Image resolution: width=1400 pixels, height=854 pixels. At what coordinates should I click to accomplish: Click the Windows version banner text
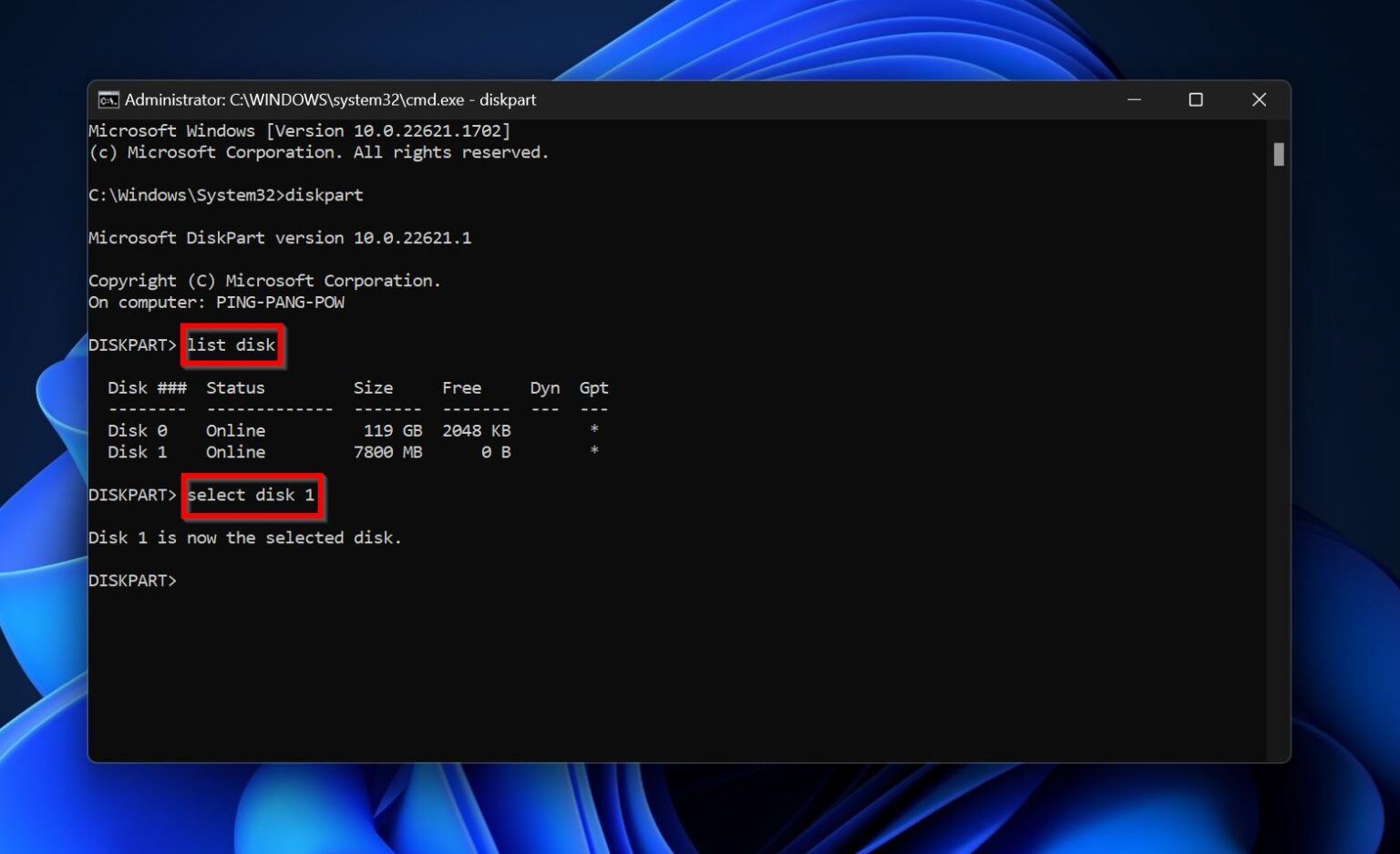[299, 130]
